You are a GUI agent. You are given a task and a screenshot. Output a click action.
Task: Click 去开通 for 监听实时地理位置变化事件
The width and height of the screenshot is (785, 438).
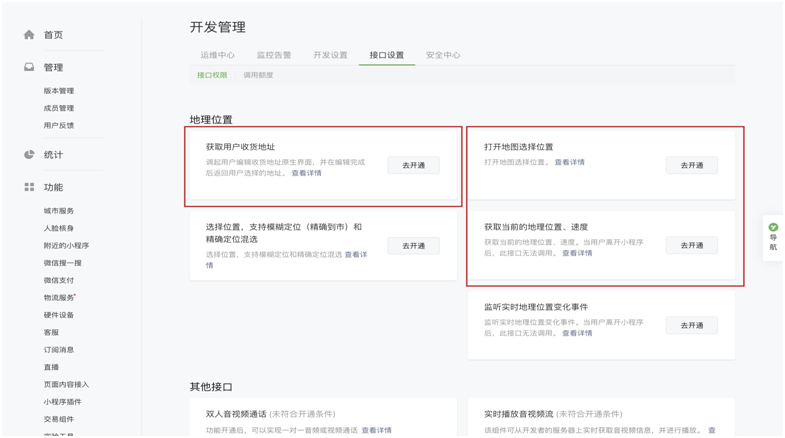coord(691,325)
